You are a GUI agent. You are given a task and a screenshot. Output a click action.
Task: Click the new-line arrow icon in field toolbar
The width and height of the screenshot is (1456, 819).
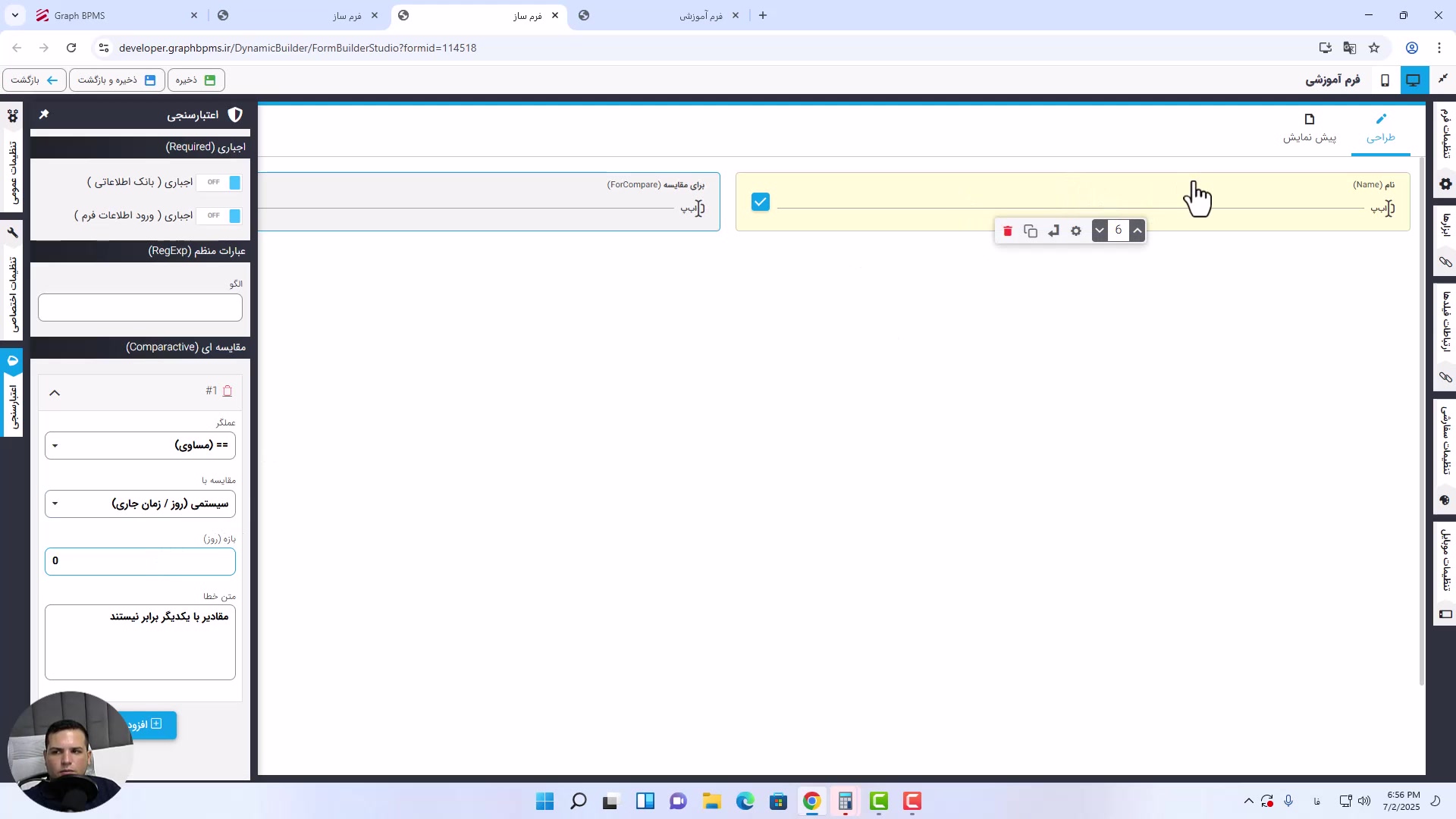pos(1053,231)
